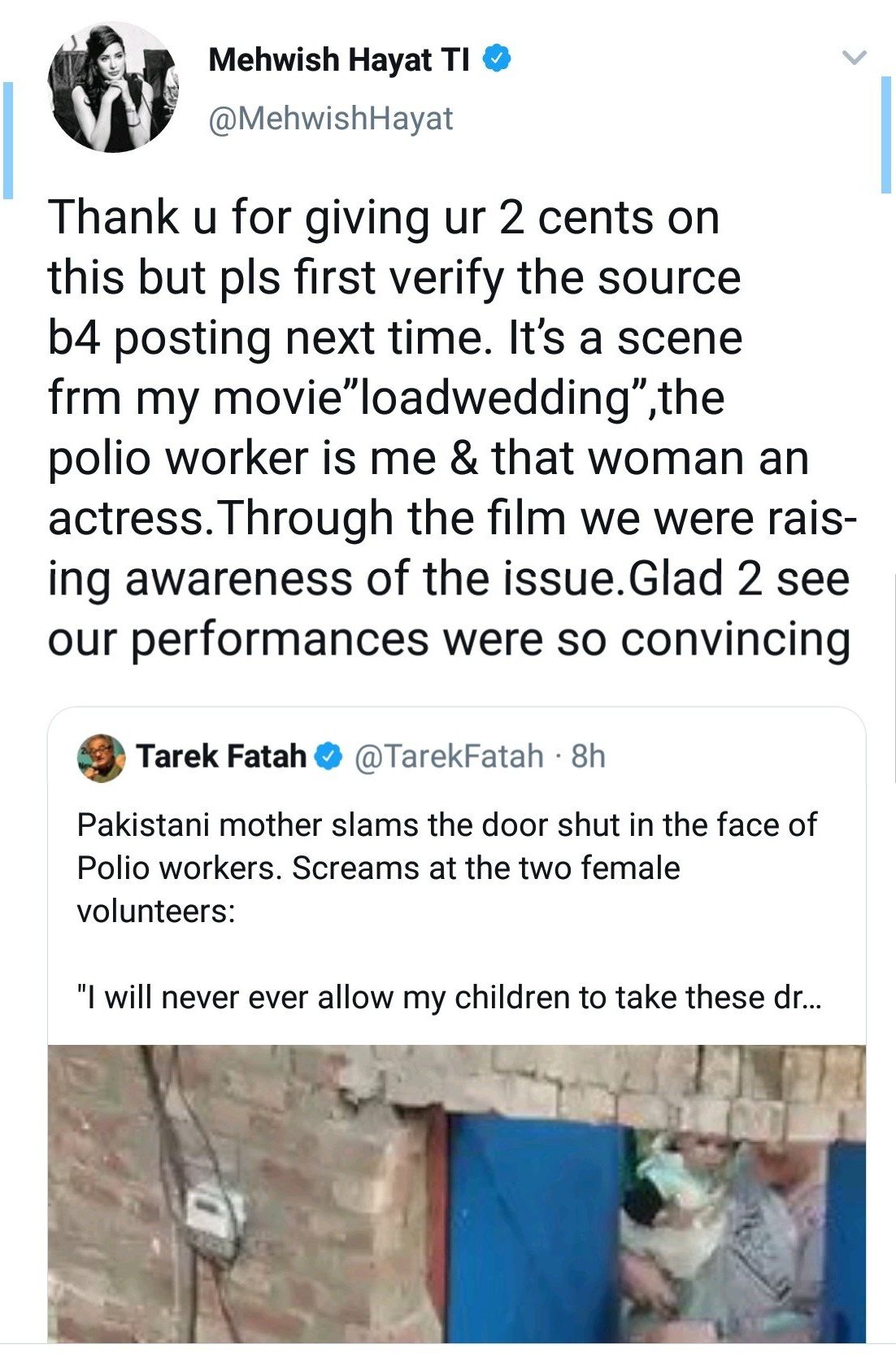Click the 8h timestamp on quoted tweet
The width and height of the screenshot is (896, 1362).
[589, 756]
